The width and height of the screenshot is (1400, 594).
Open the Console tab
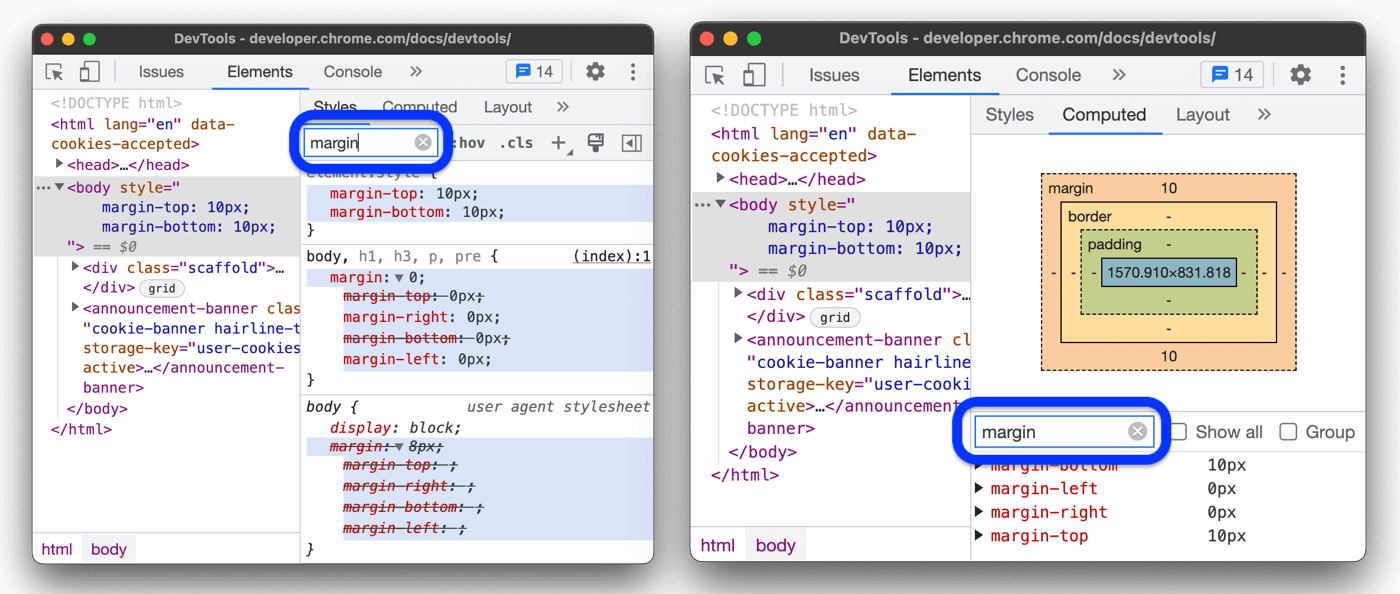352,71
